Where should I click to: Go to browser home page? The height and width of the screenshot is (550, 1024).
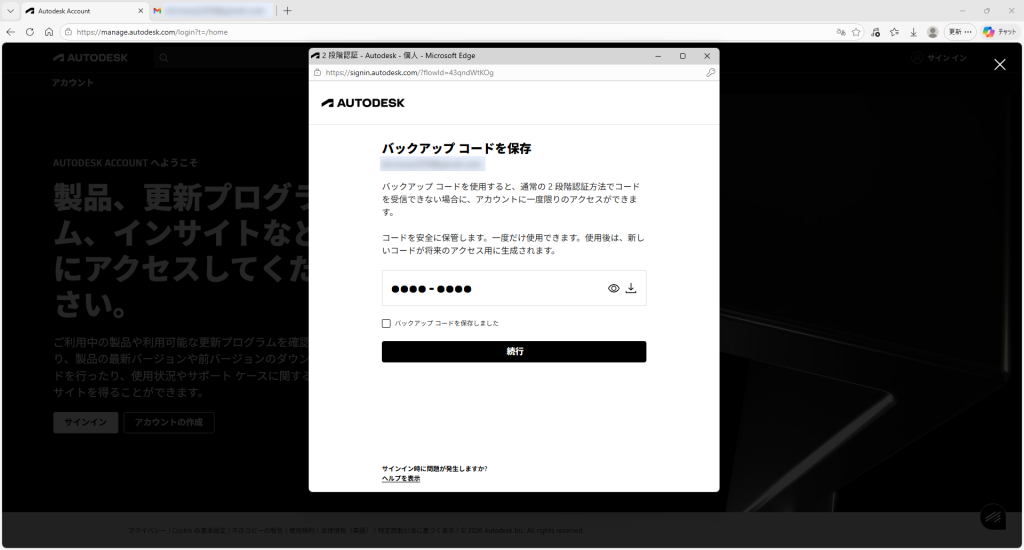(x=48, y=32)
